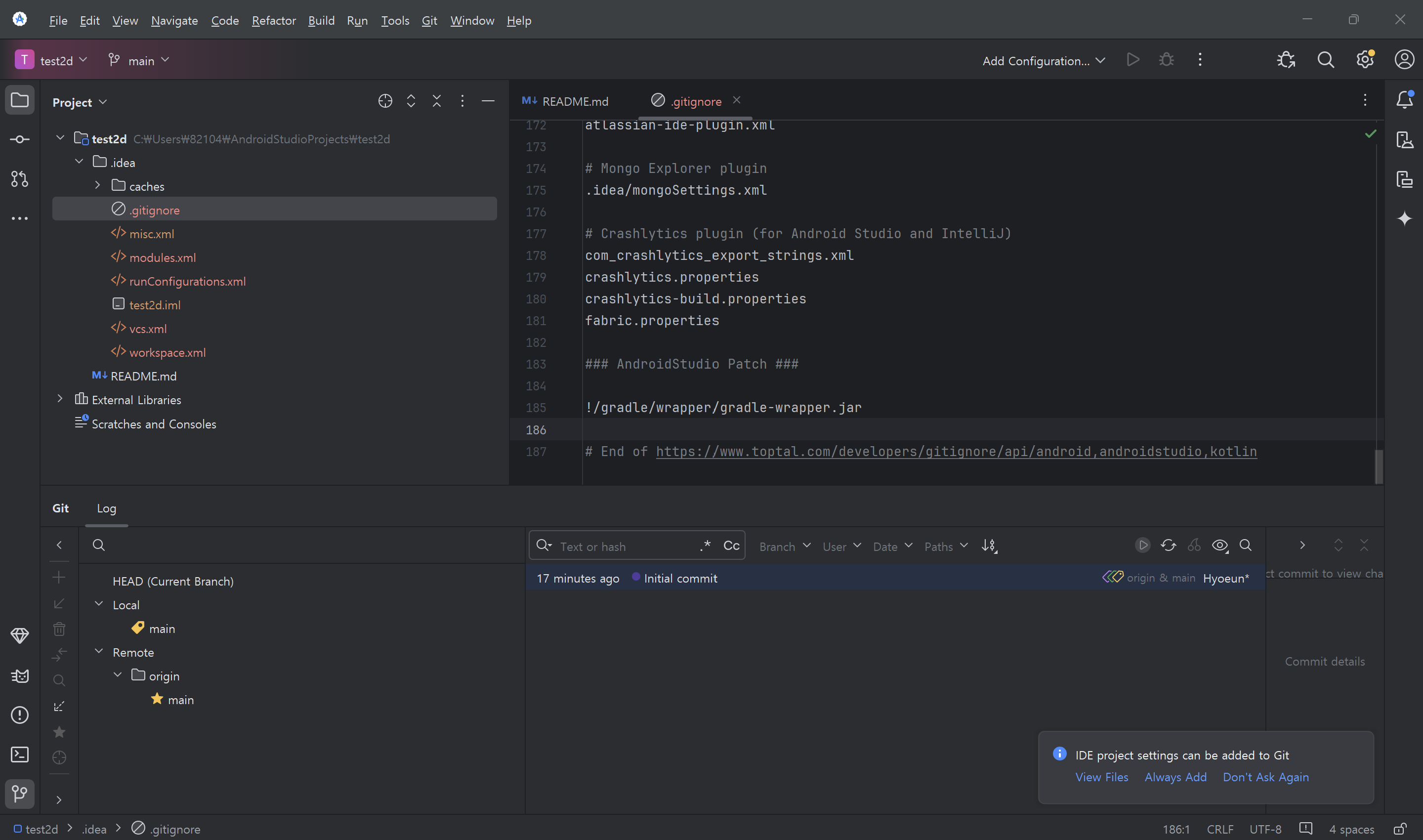Toggle Match Case Cc in log search
The width and height of the screenshot is (1423, 840).
tap(731, 546)
